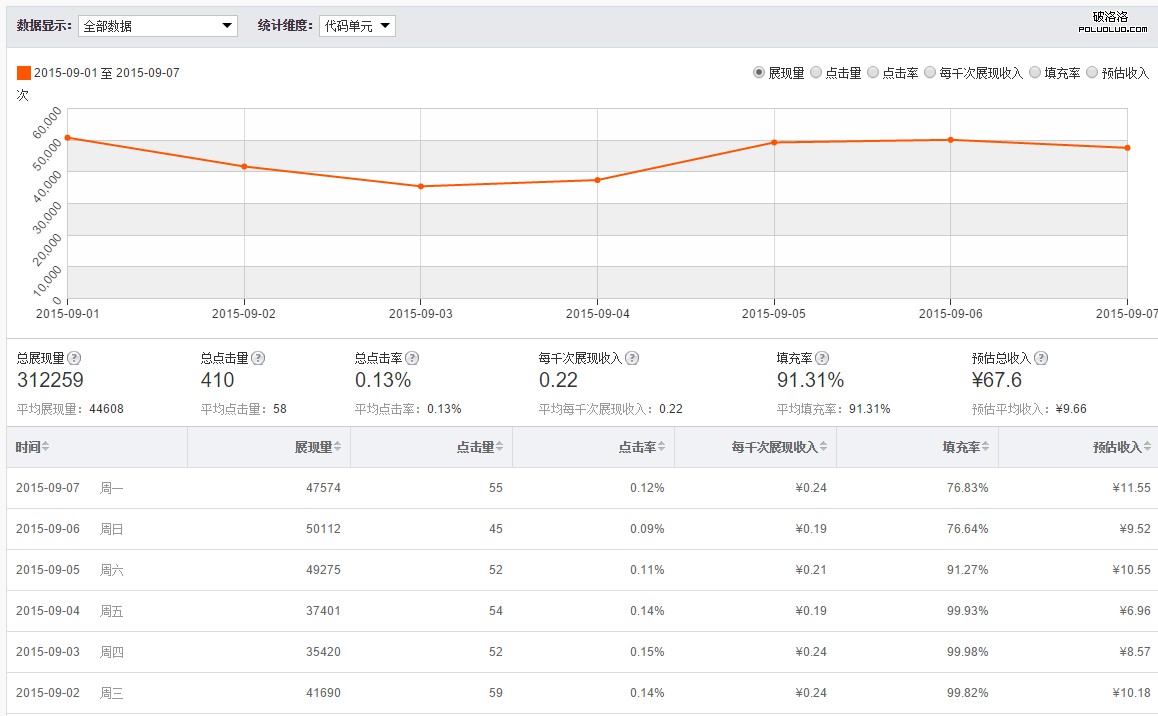Open the poluoluo.com logo link

1112,23
